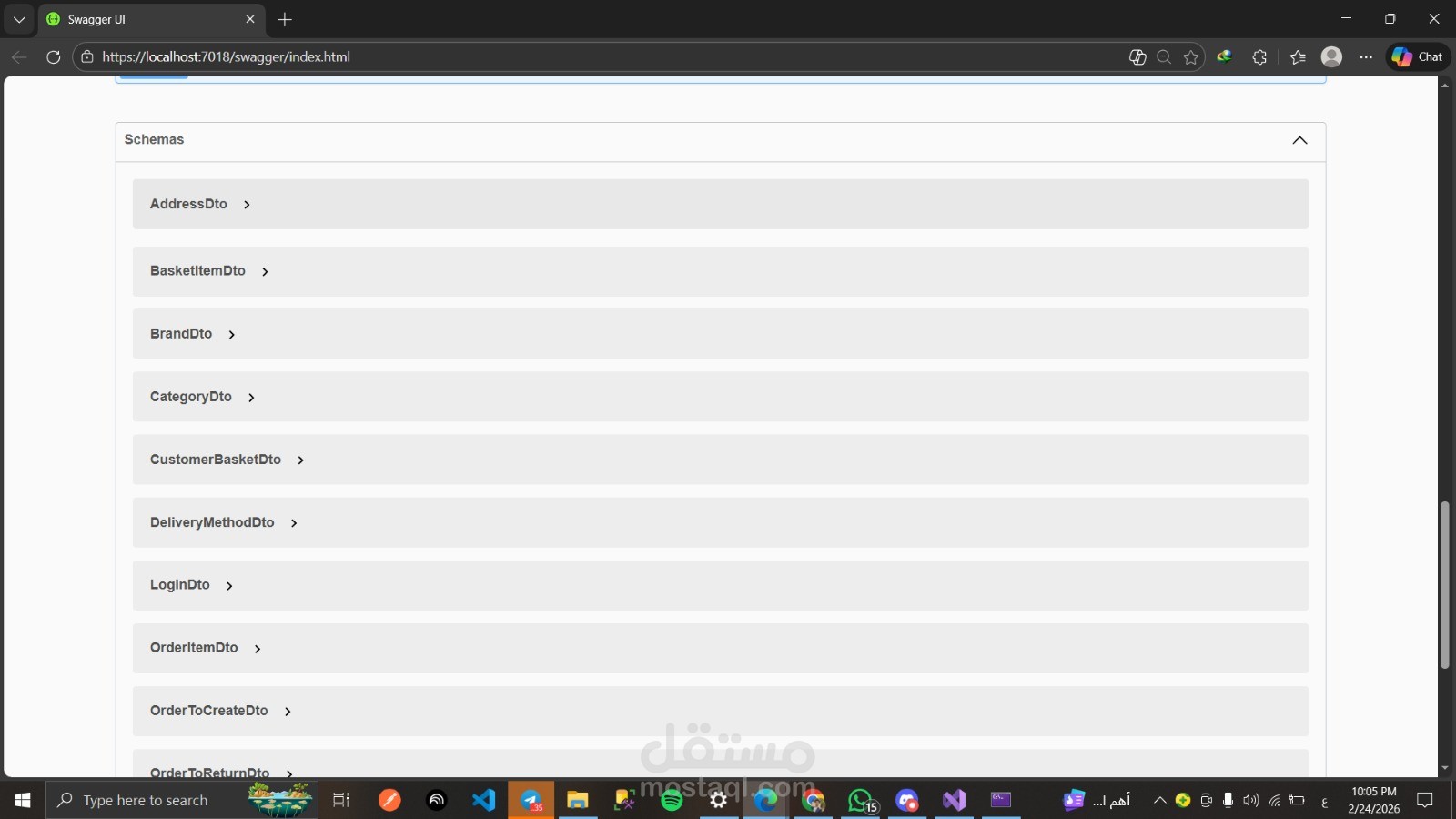Add this page to favorites star

click(1191, 56)
